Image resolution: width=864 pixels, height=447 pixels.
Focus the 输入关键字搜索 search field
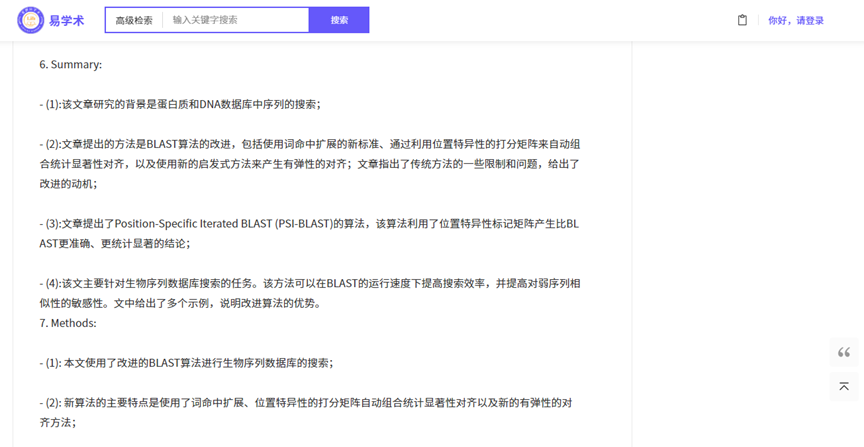point(235,20)
